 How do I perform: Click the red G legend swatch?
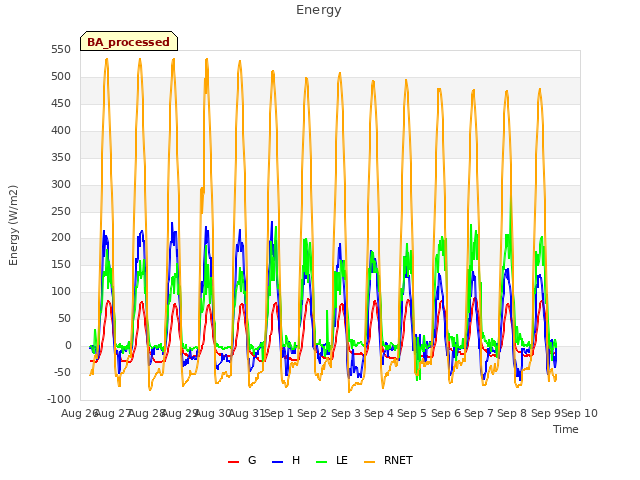[x=233, y=462]
